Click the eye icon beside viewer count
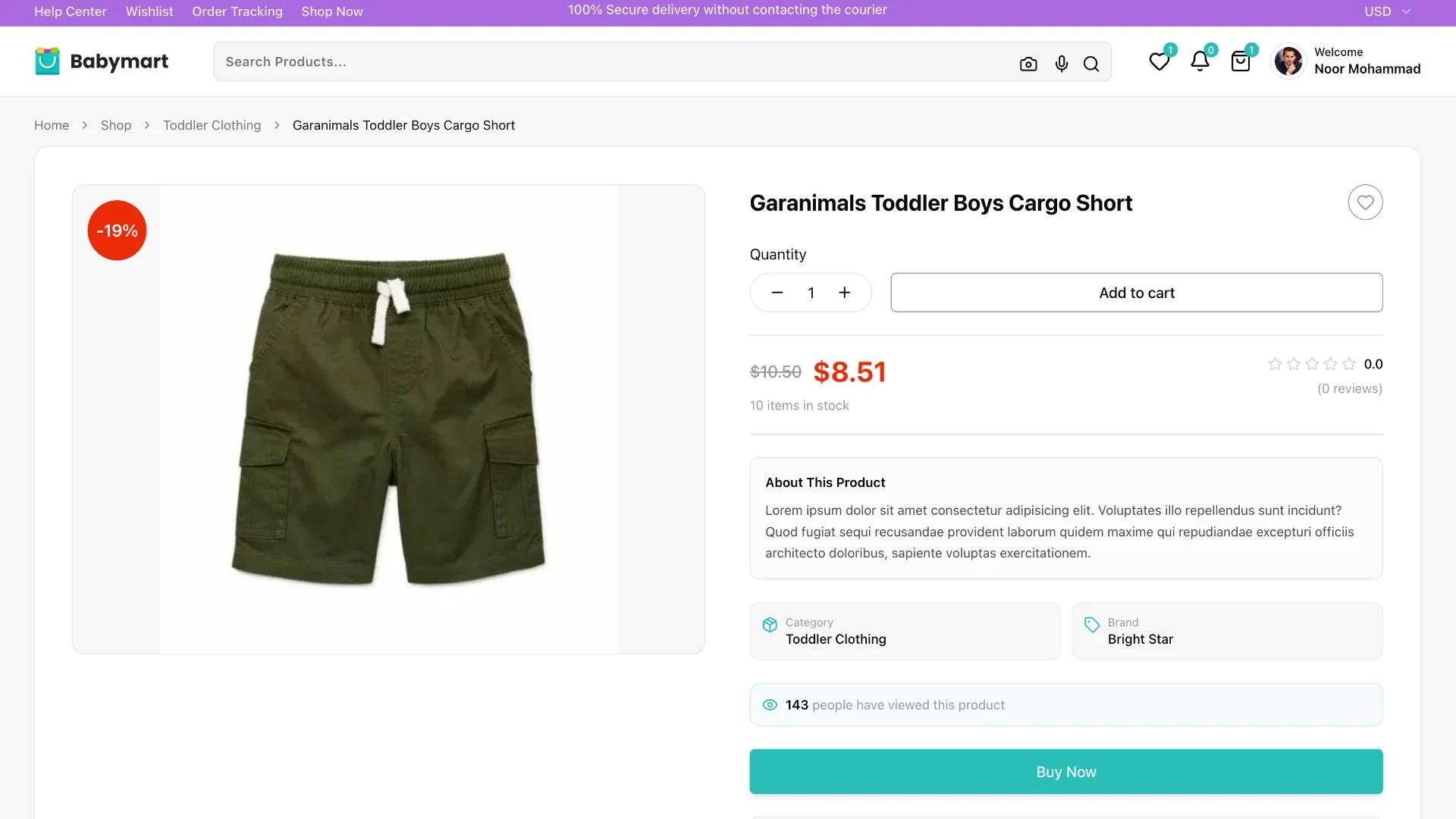 pos(770,704)
